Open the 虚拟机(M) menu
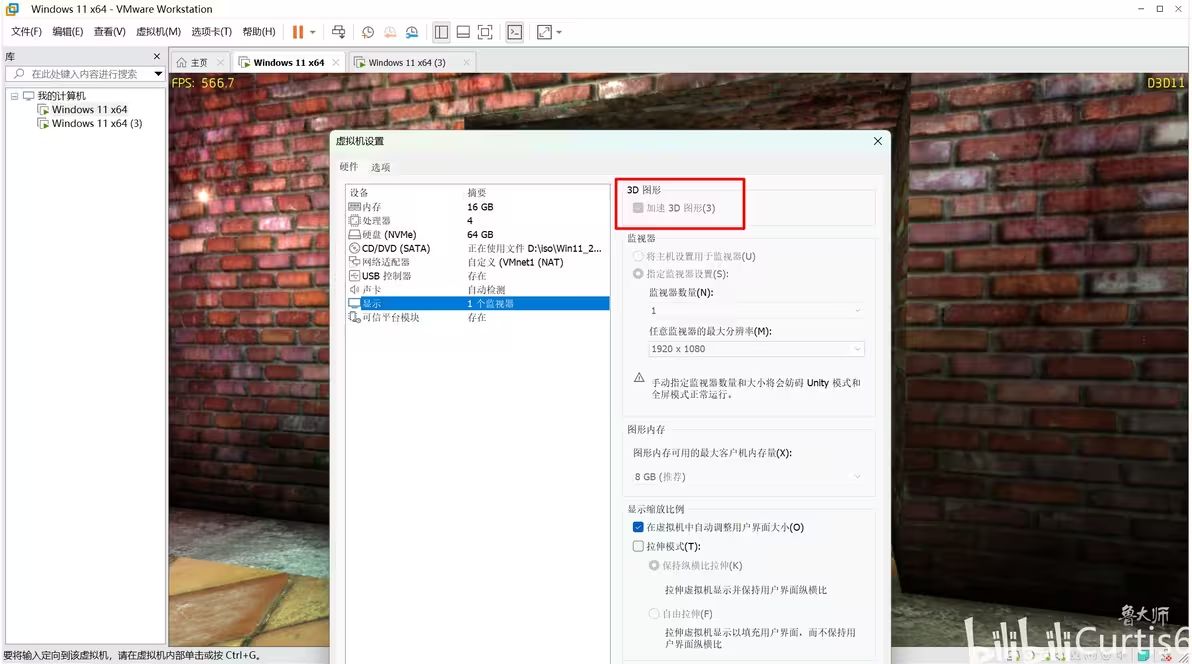This screenshot has width=1192, height=664. pyautogui.click(x=158, y=31)
